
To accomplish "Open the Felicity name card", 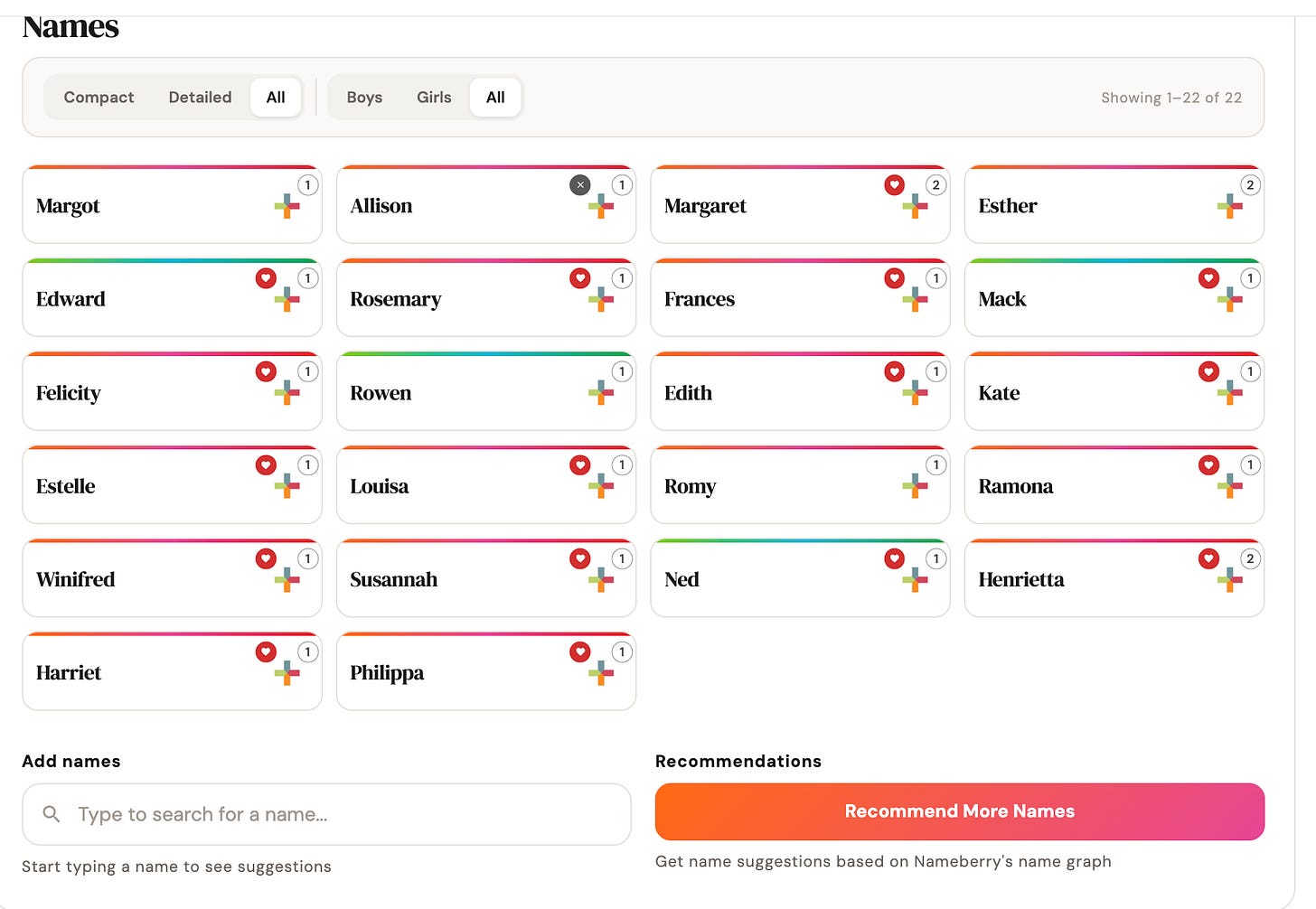I will pos(172,391).
